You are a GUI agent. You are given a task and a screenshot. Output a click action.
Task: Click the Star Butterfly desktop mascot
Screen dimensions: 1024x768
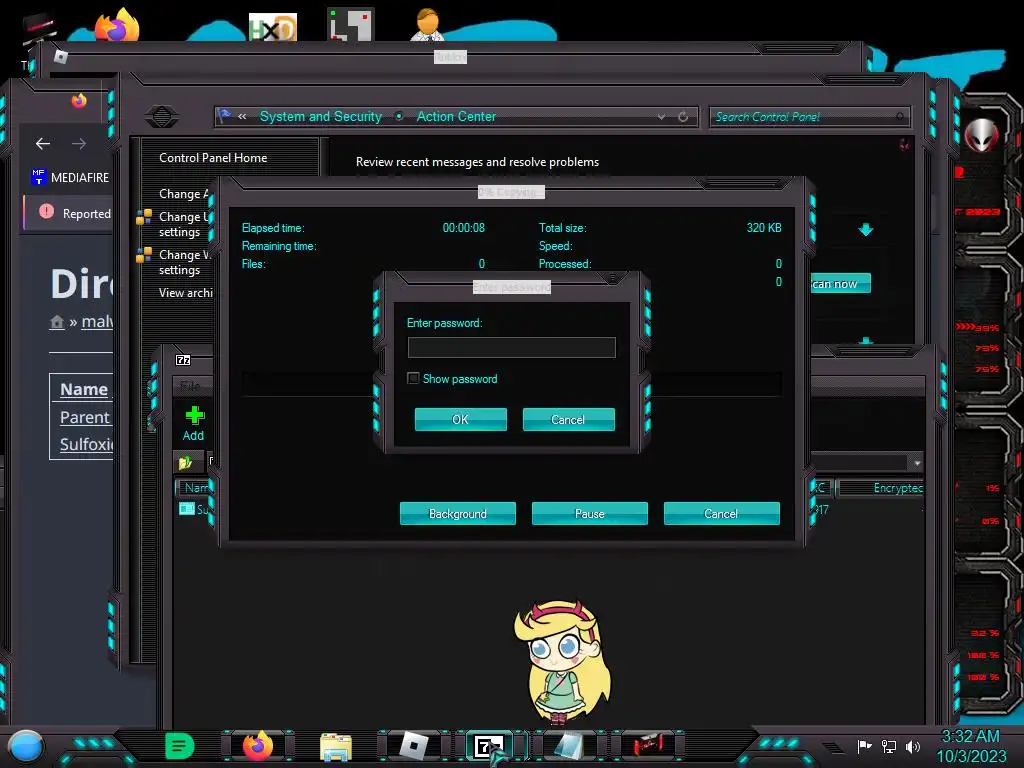tap(562, 663)
